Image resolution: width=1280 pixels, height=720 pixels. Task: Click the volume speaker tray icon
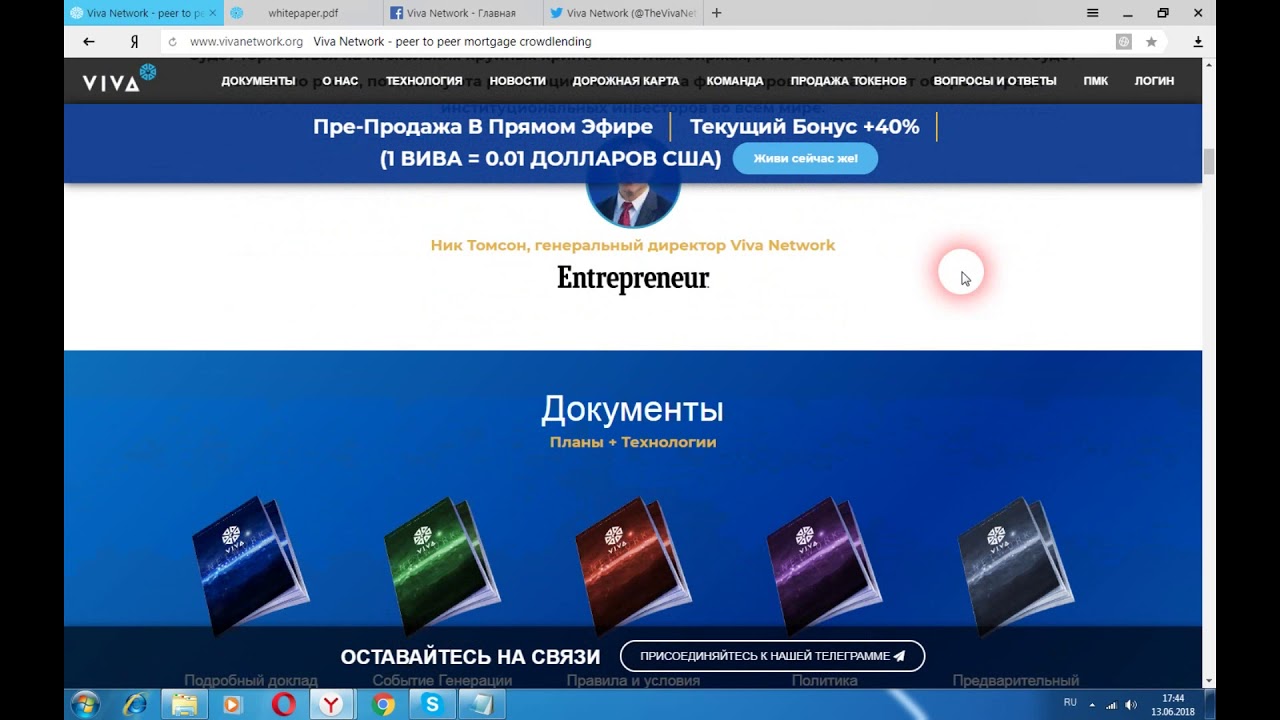coord(1131,705)
